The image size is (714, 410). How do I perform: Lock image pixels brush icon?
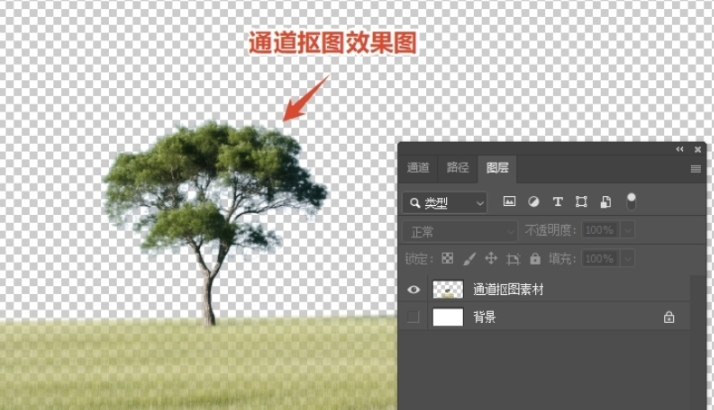tap(469, 259)
